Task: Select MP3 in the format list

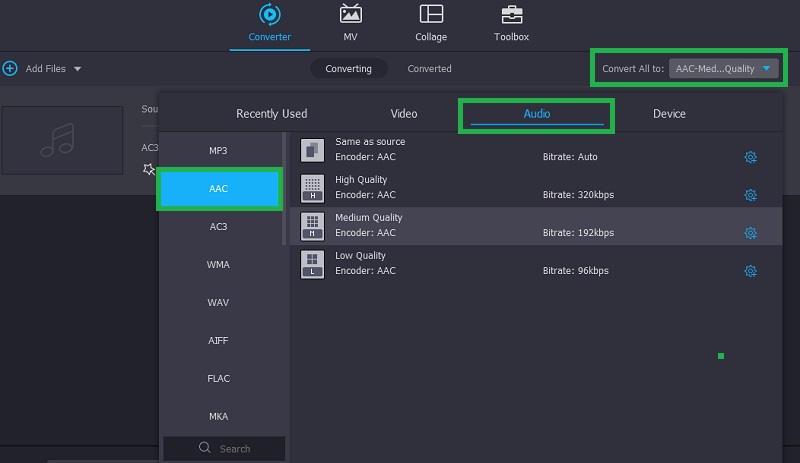Action: coord(218,151)
